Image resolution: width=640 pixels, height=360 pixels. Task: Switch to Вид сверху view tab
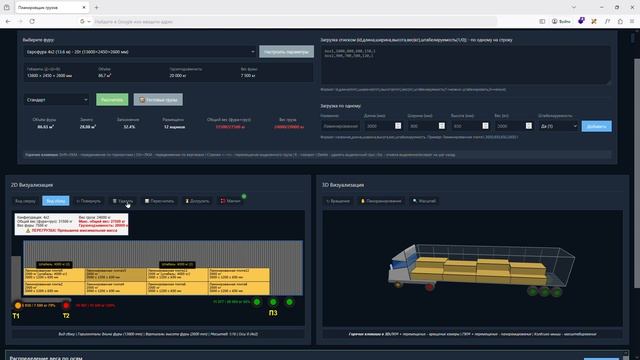(x=25, y=201)
